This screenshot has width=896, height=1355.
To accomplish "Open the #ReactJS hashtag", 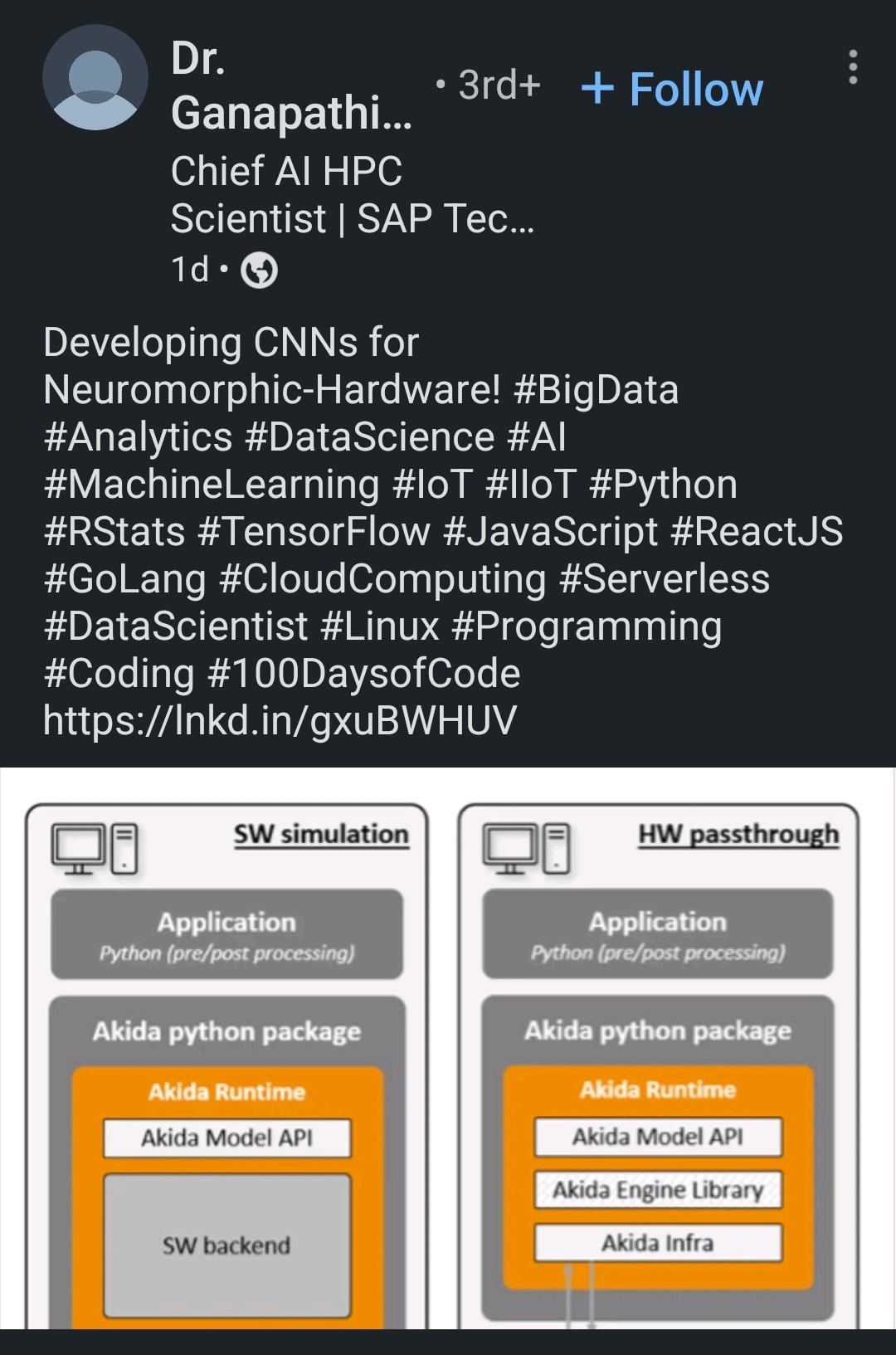I will coord(757,531).
